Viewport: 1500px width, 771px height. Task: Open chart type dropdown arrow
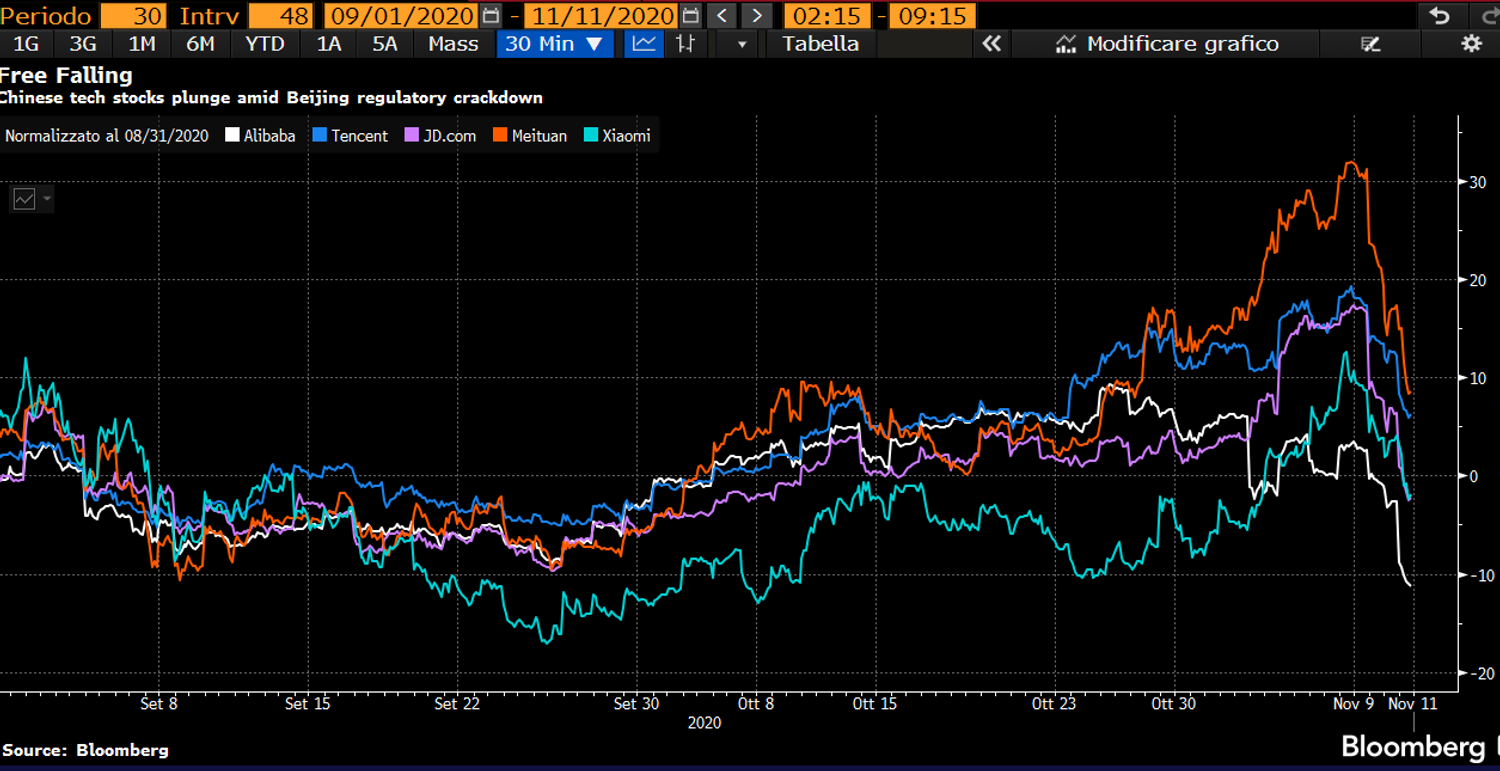click(742, 44)
